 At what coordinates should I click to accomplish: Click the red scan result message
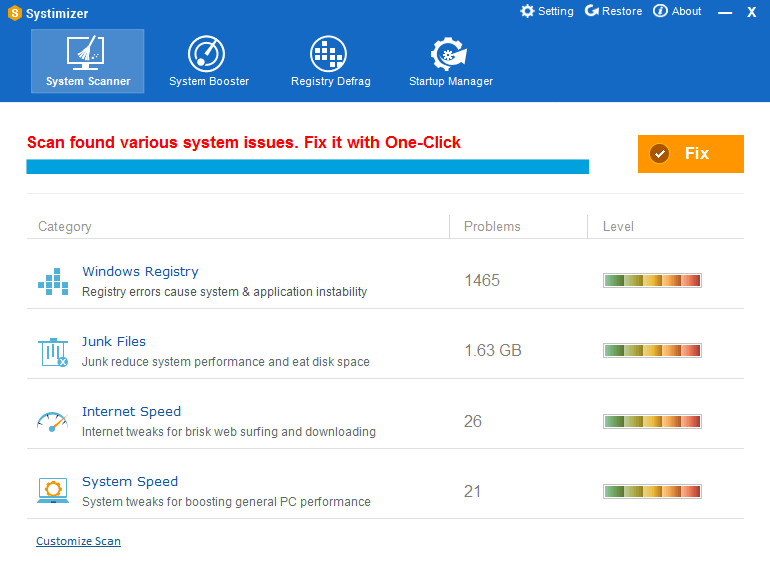tap(244, 142)
